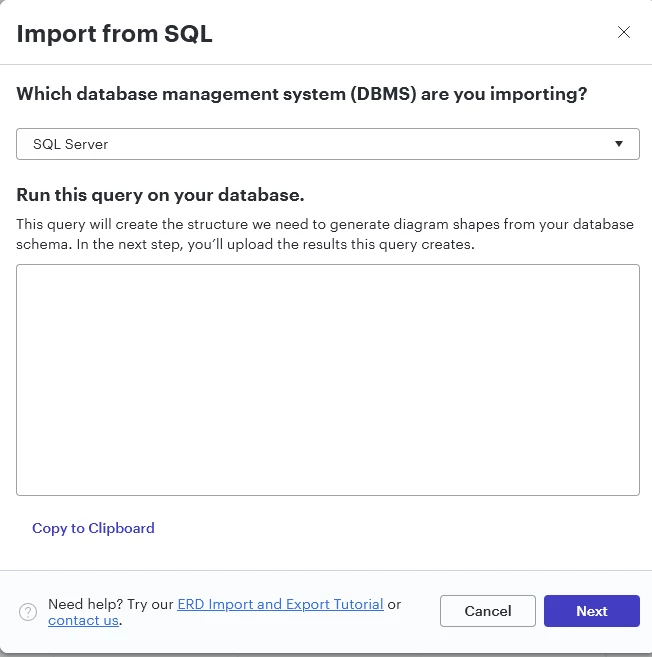The image size is (652, 657).
Task: Click the bottom edge of query box
Action: 328,495
